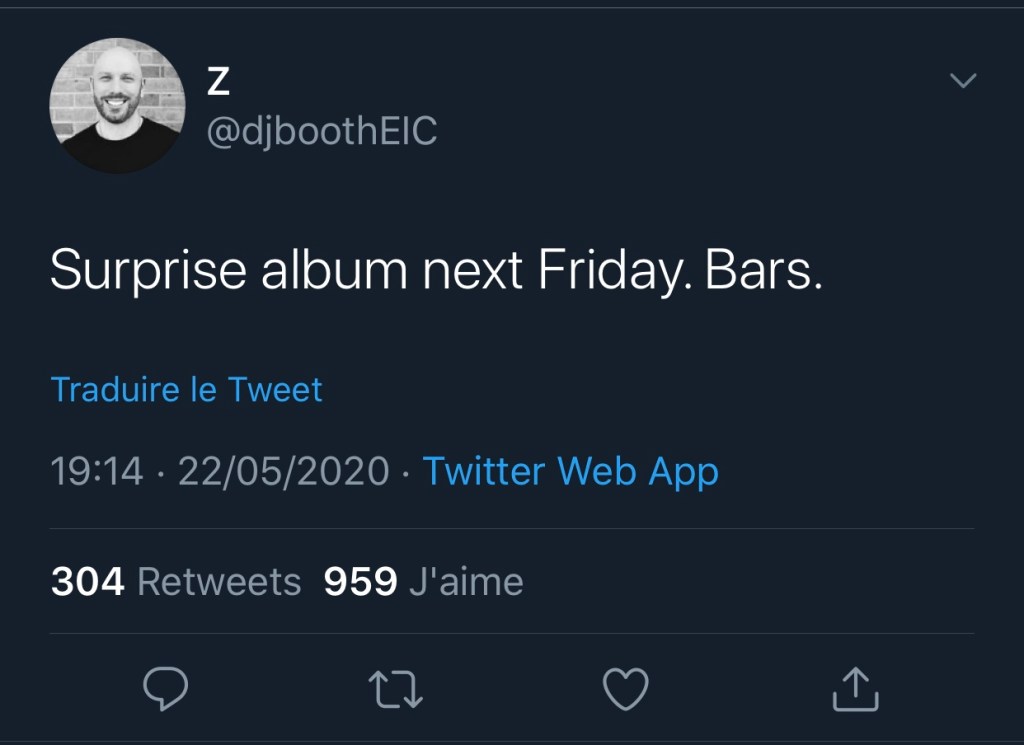Viewport: 1024px width, 745px height.
Task: Click the word Bars in the tweet
Action: click(x=762, y=271)
